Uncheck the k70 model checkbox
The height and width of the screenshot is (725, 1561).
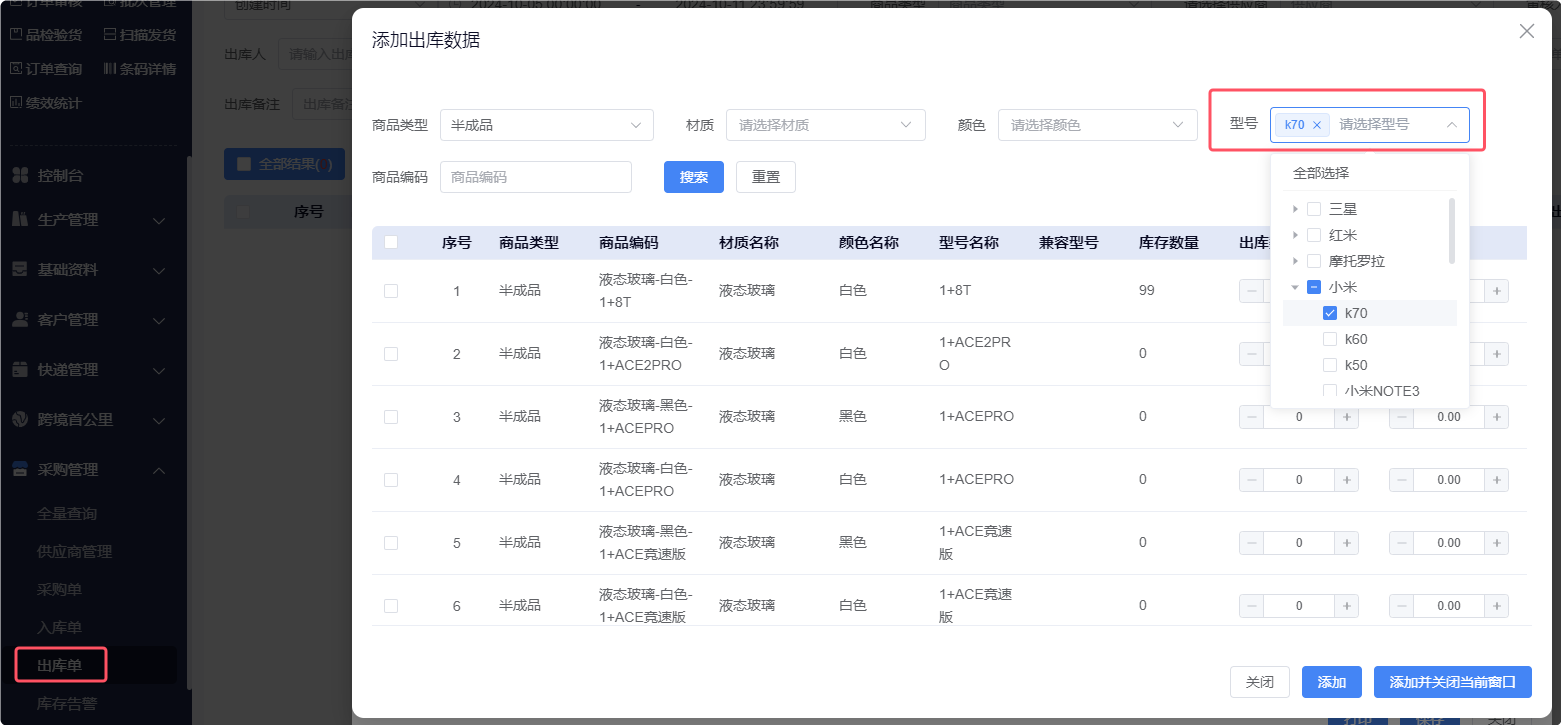[1330, 313]
